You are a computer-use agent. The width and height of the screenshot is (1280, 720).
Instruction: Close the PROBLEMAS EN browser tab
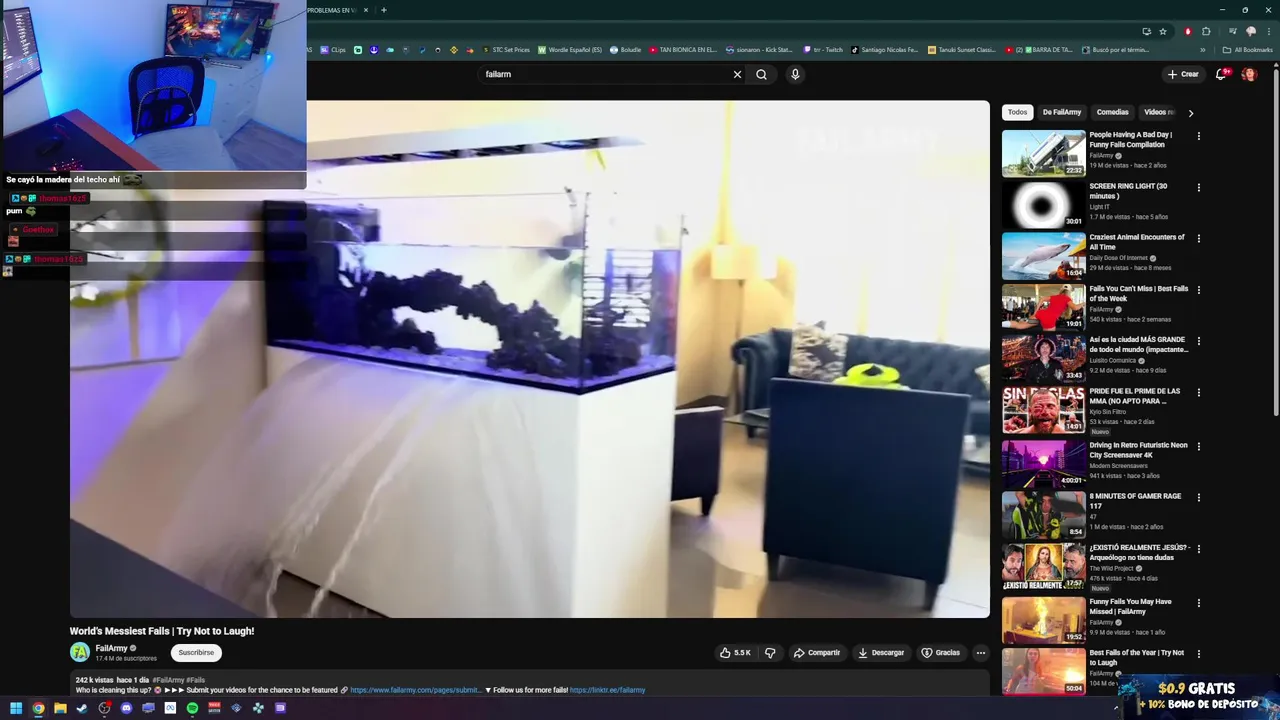366,10
